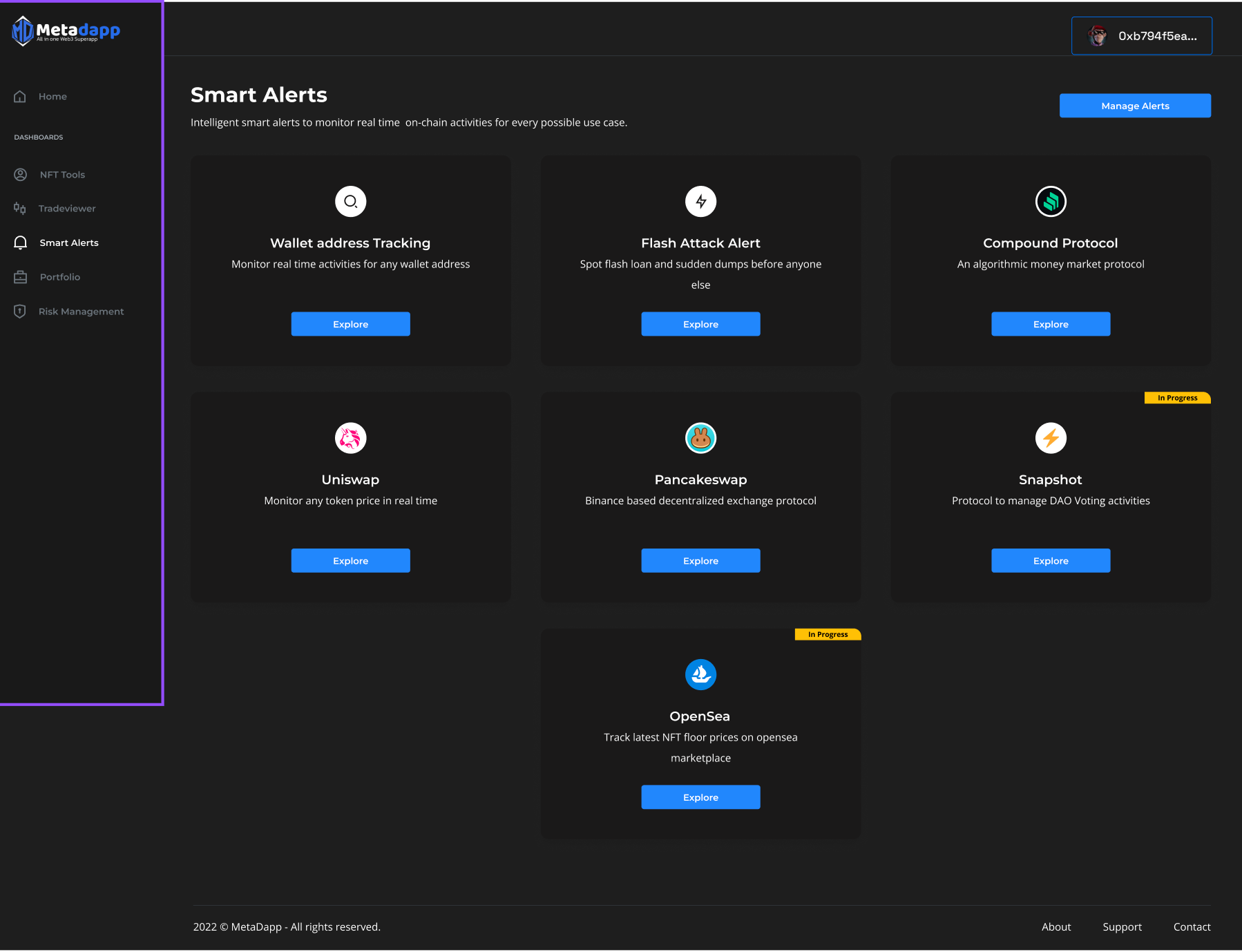Click the Portfolio briefcase icon
The width and height of the screenshot is (1242, 952).
point(21,277)
